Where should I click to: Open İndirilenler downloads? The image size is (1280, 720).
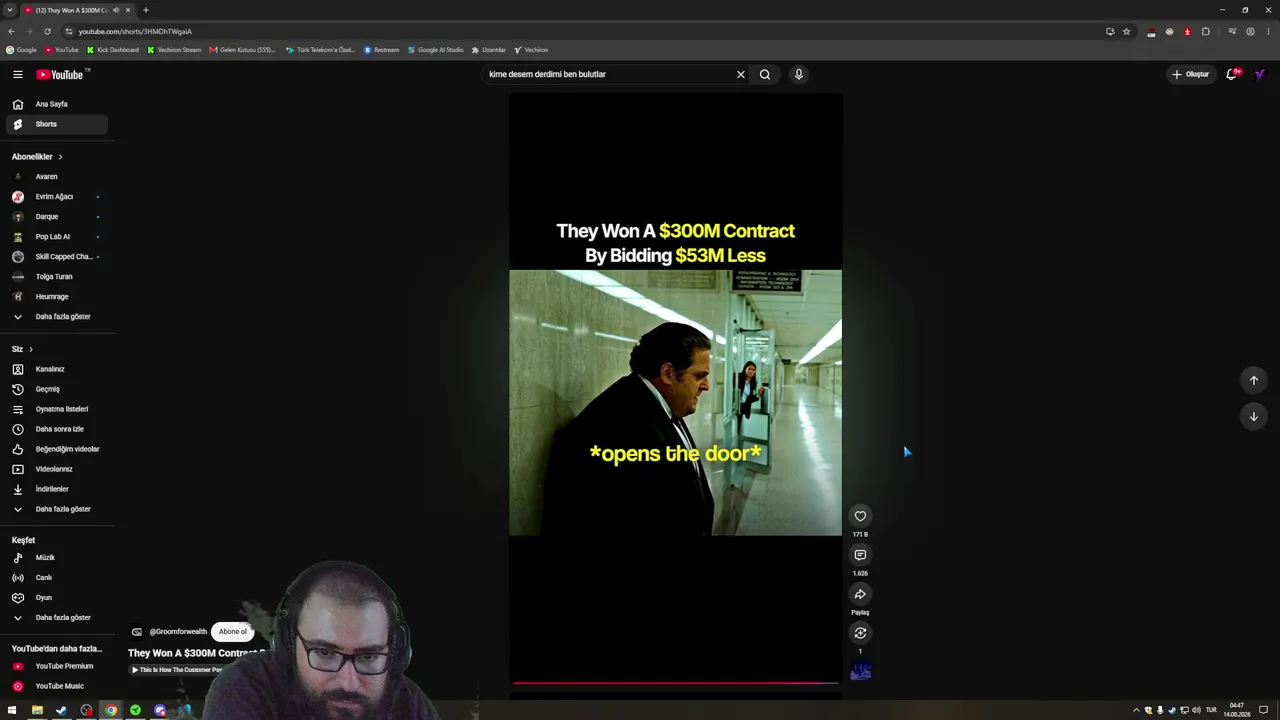click(57, 489)
